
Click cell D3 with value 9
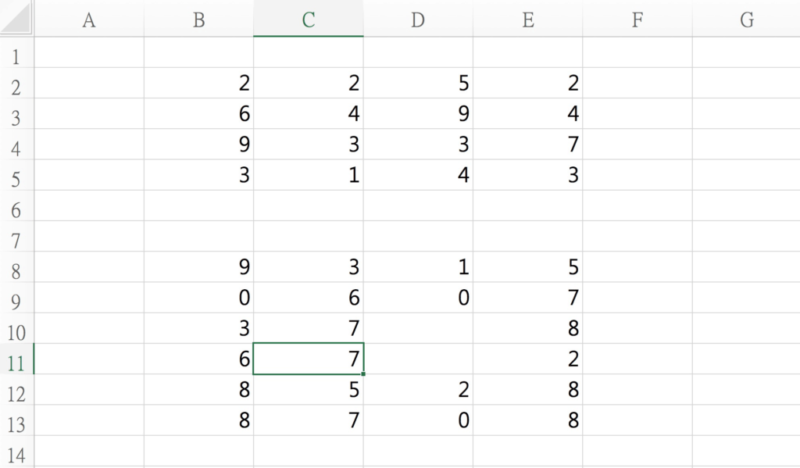418,114
